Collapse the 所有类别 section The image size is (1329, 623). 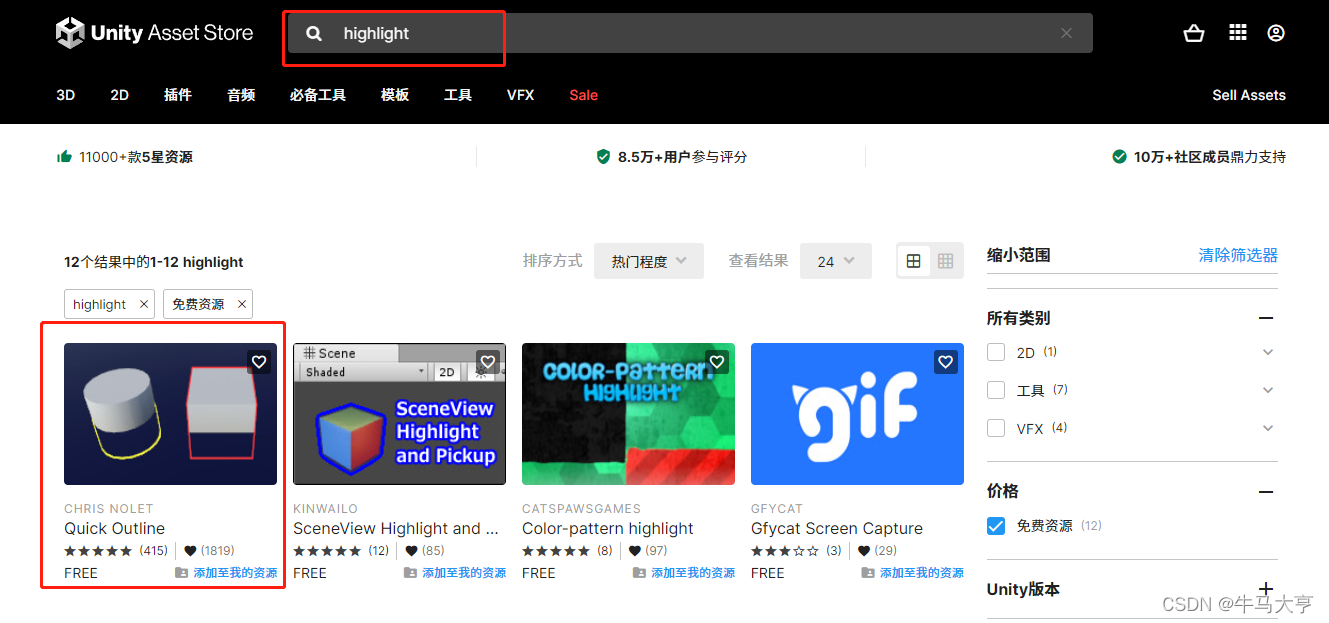1266,318
